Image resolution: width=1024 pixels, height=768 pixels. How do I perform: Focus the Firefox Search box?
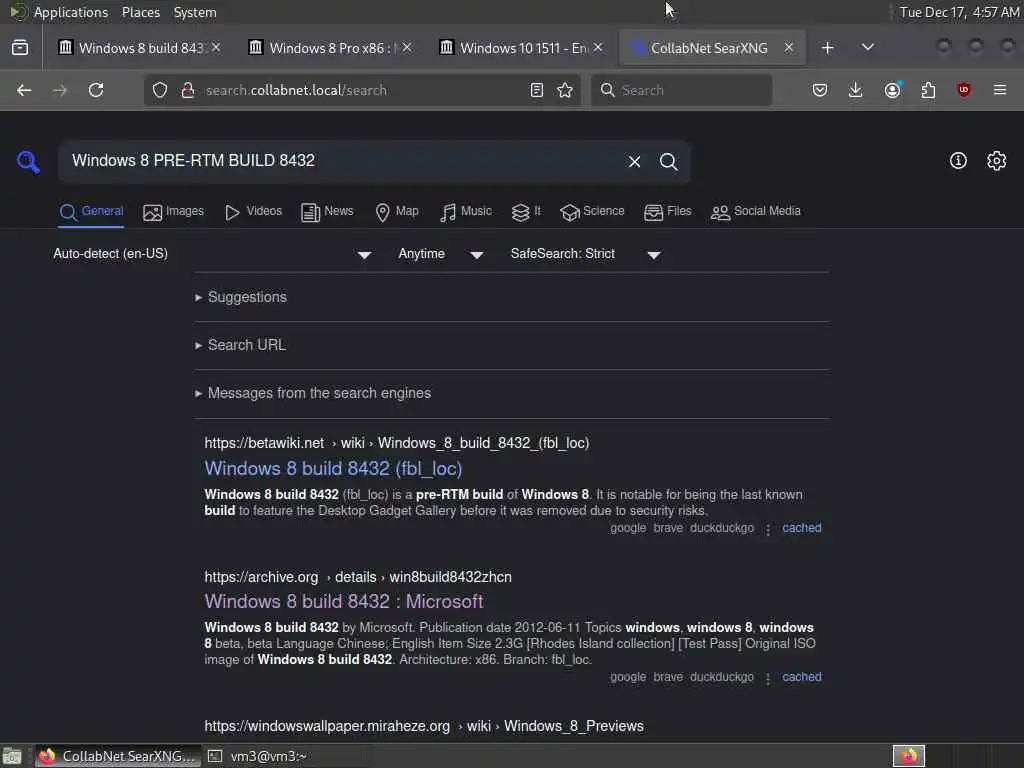click(681, 90)
